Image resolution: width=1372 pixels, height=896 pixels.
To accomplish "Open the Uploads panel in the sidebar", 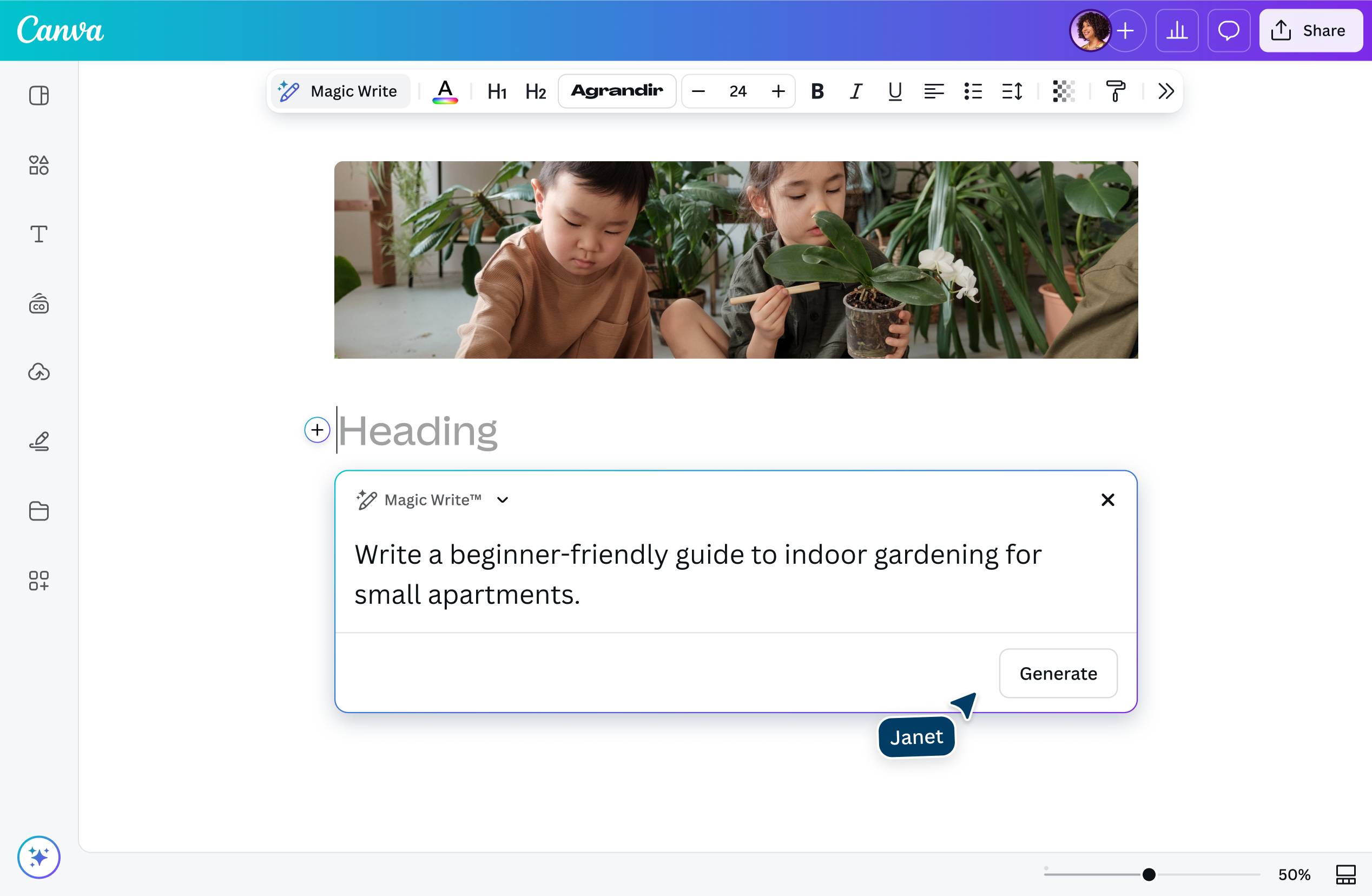I will tap(38, 372).
